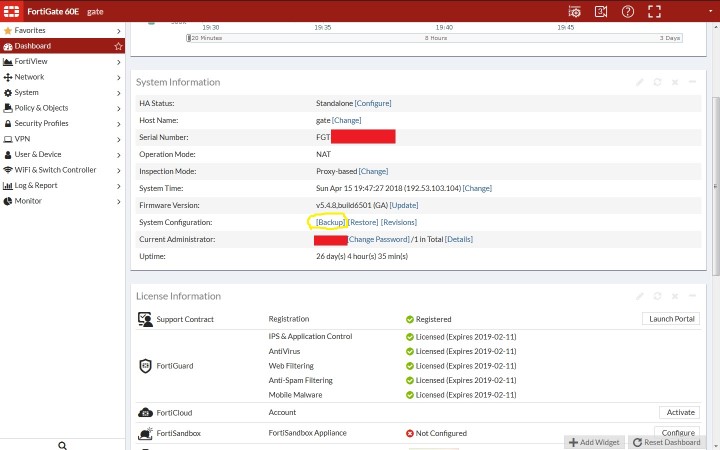Click the Dashboard favorite star icon
The width and height of the screenshot is (720, 450).
coord(119,46)
